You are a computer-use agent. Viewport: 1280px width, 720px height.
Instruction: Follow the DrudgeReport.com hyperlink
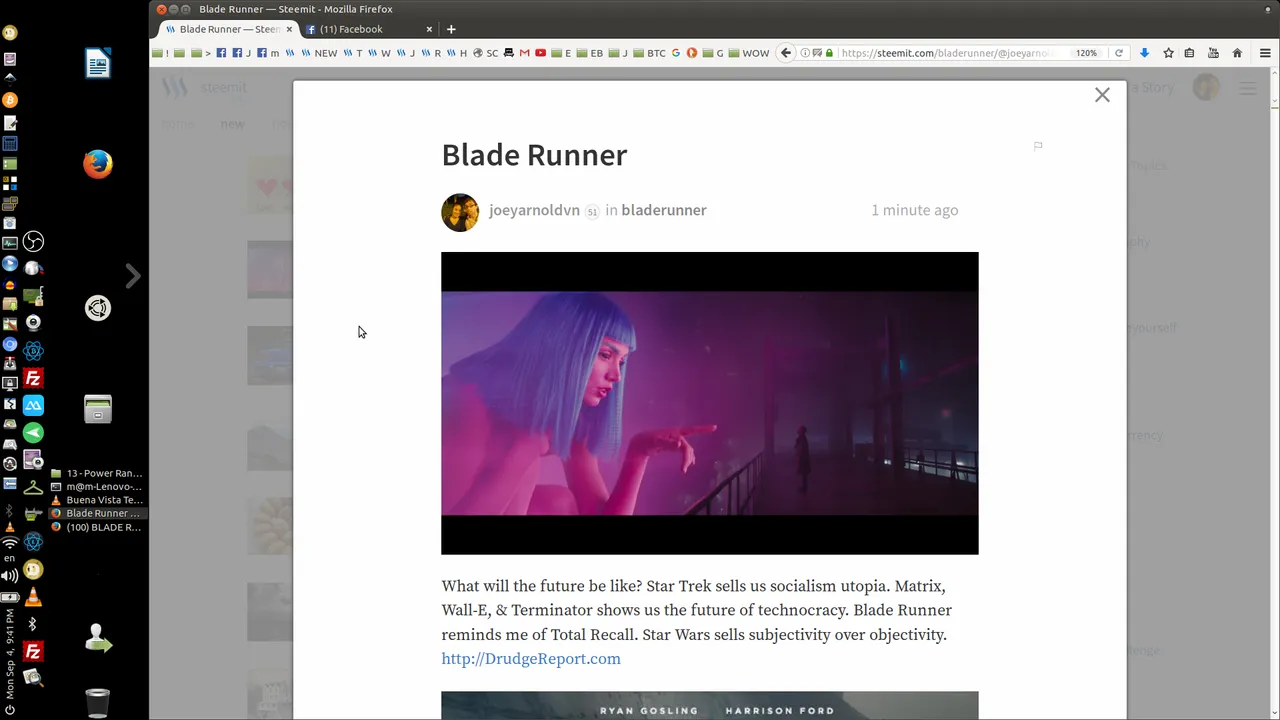[x=531, y=659]
